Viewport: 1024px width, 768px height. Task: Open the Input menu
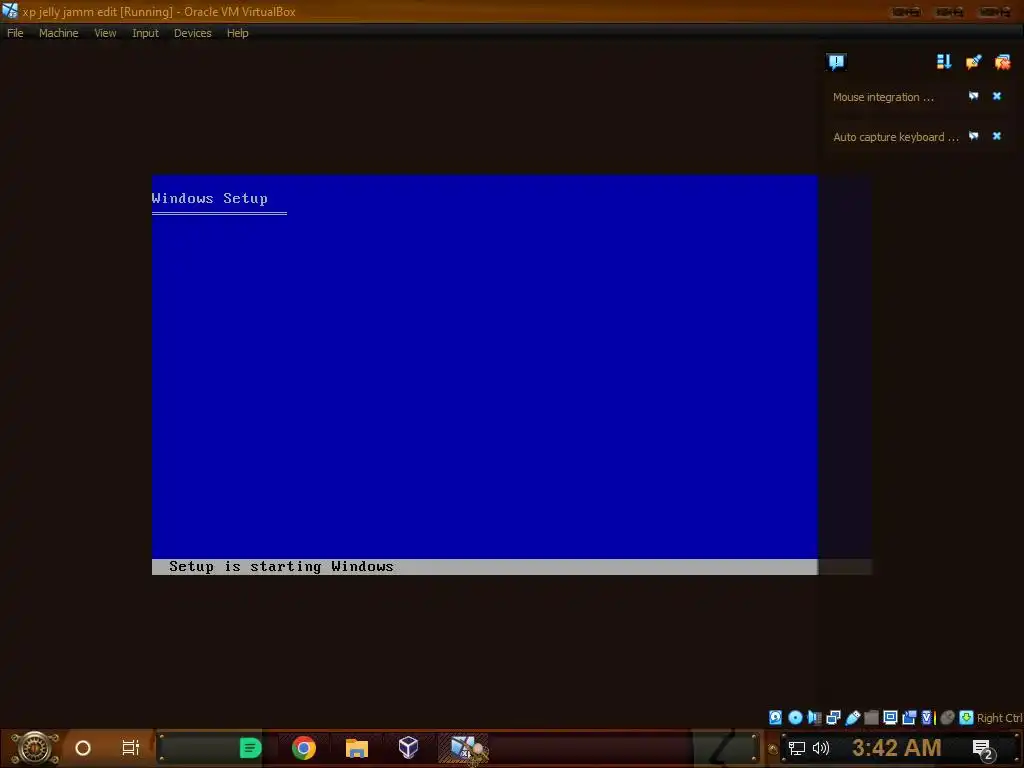point(145,33)
